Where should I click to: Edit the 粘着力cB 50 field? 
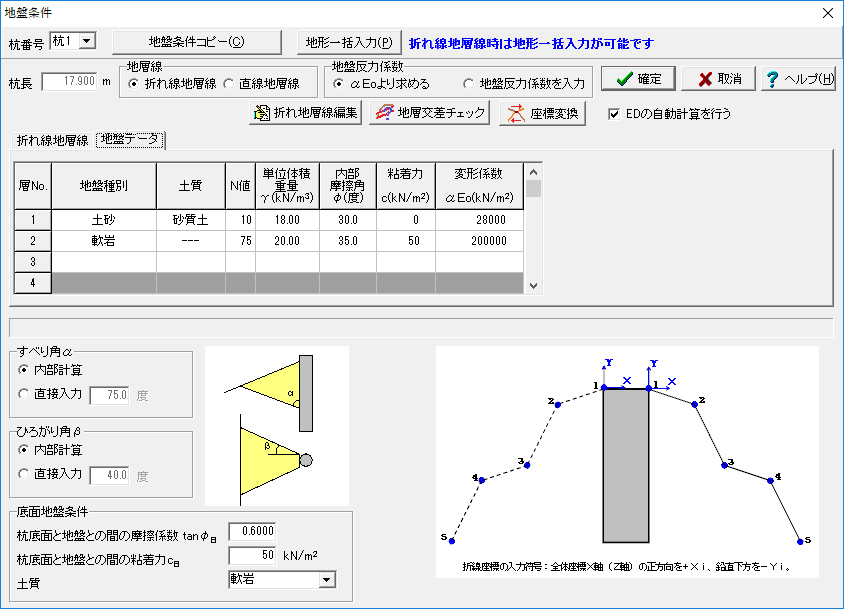[252, 555]
